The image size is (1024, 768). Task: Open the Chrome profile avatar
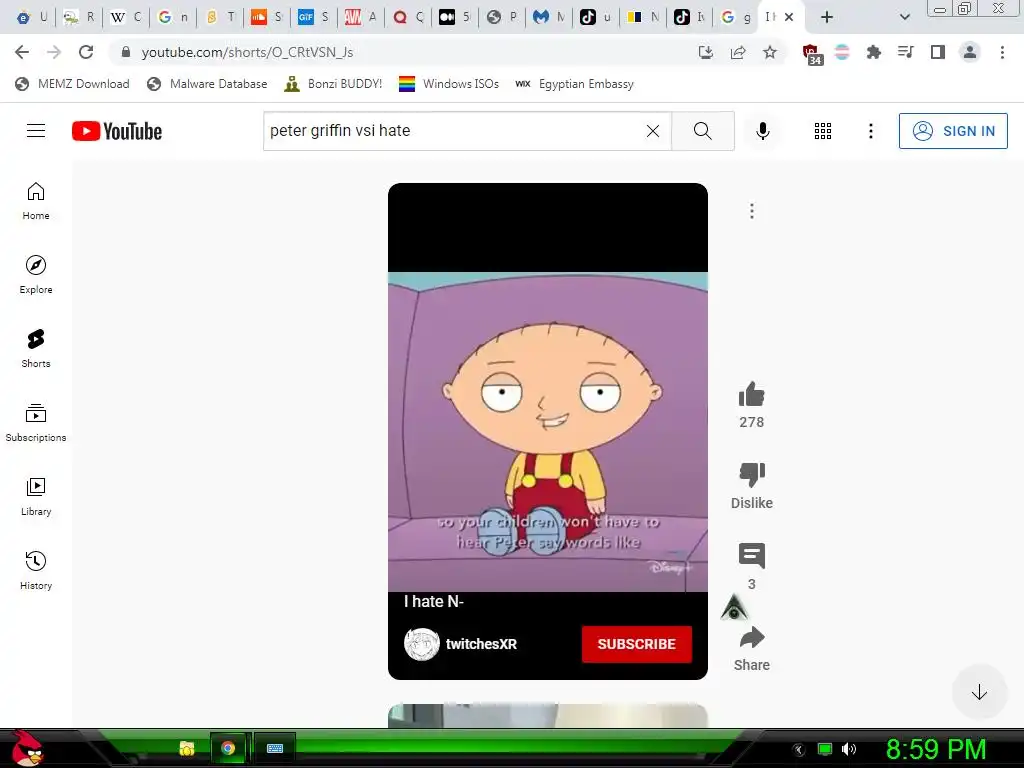point(970,52)
